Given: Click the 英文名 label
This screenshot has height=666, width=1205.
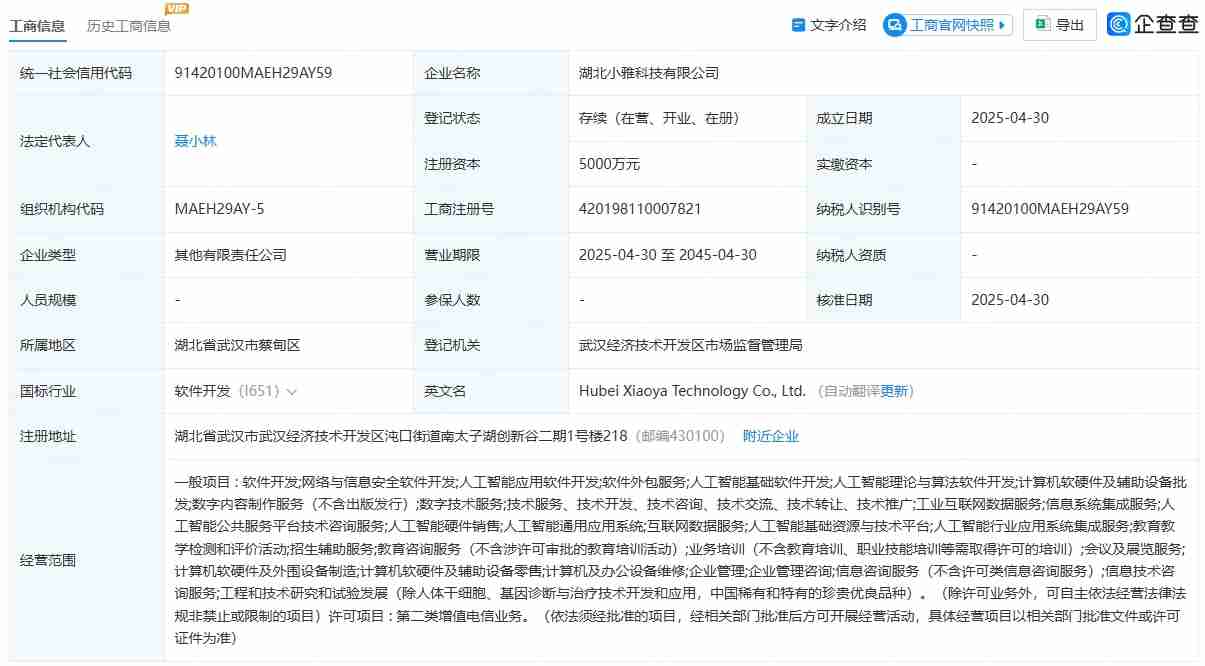Looking at the screenshot, I should pos(445,391).
